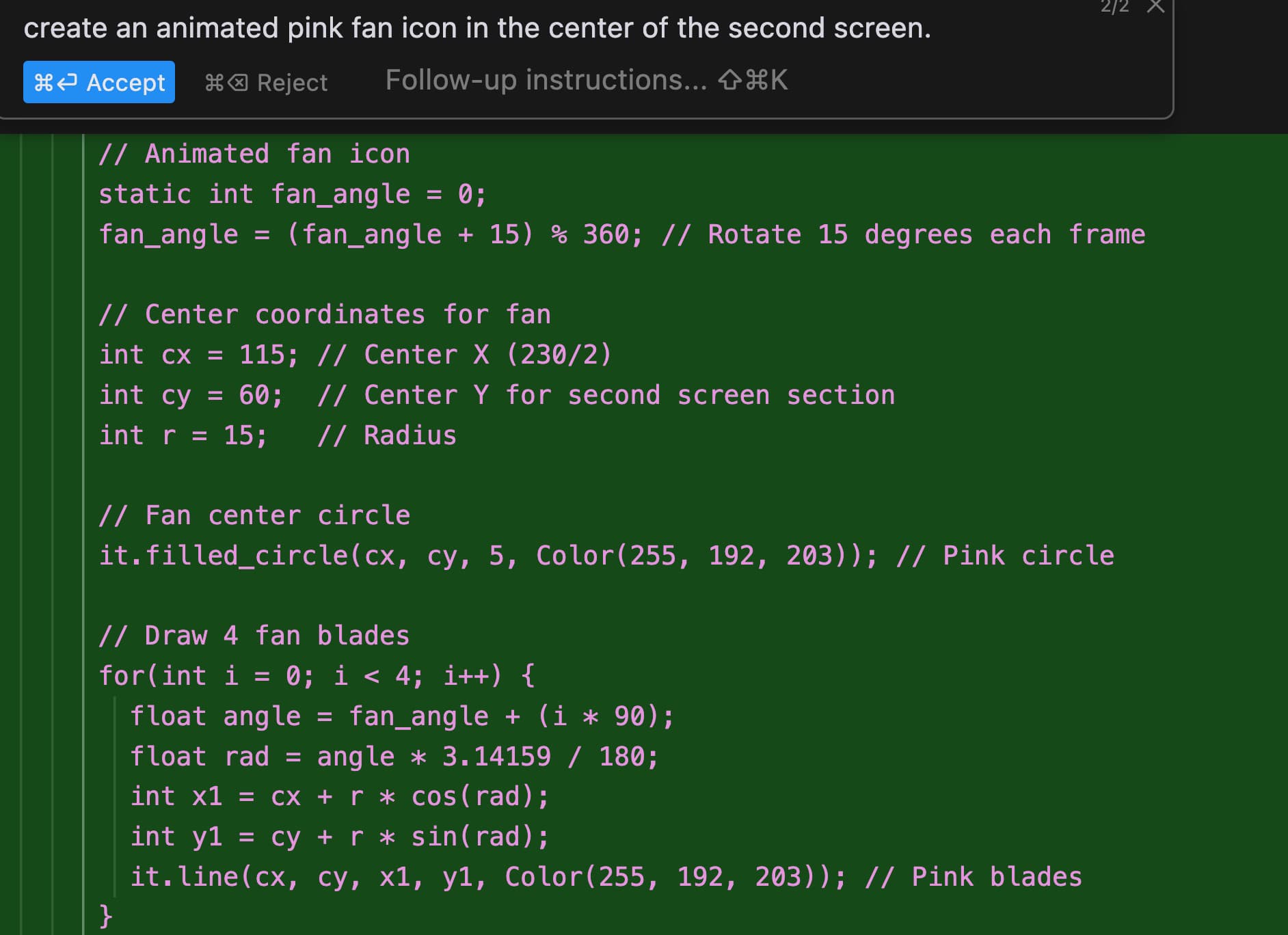The width and height of the screenshot is (1288, 935).
Task: Click the 'int cx = 115;' declaration
Action: point(198,355)
